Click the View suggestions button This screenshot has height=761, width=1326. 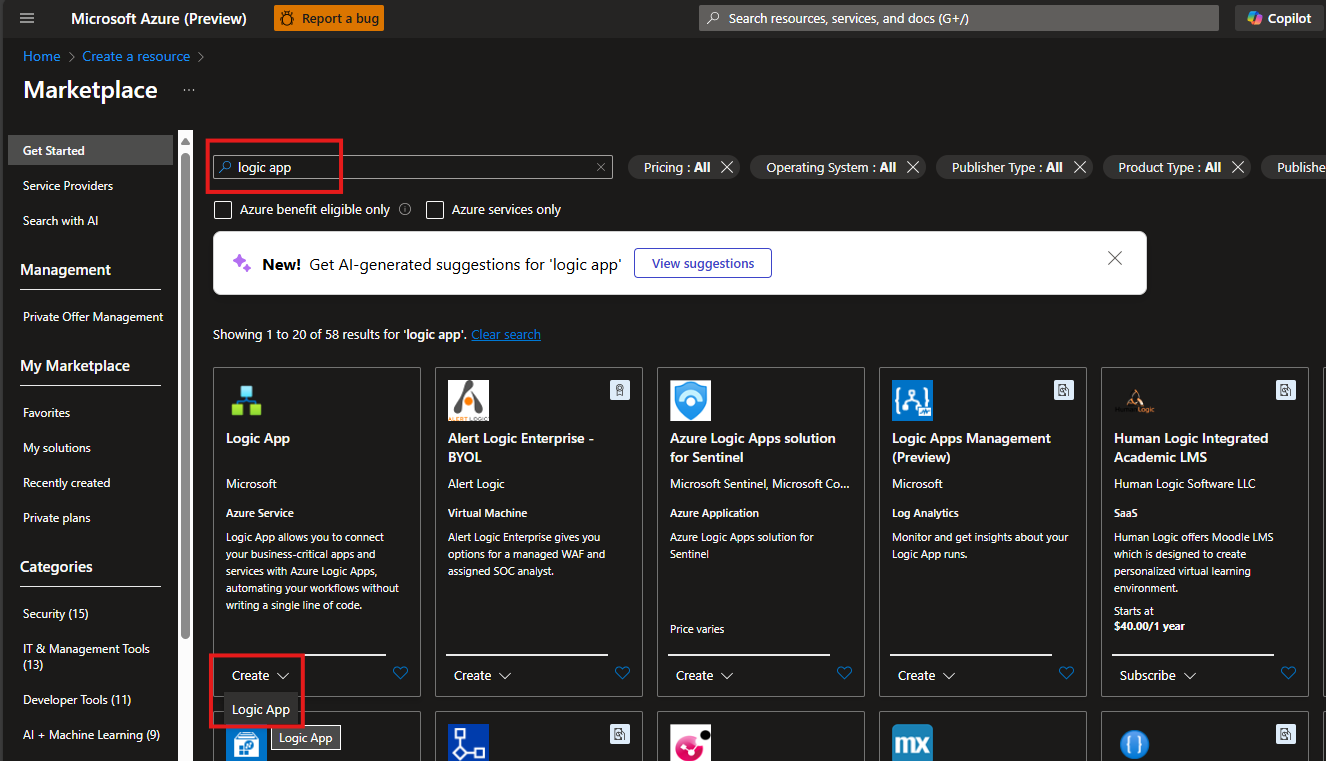tap(703, 264)
